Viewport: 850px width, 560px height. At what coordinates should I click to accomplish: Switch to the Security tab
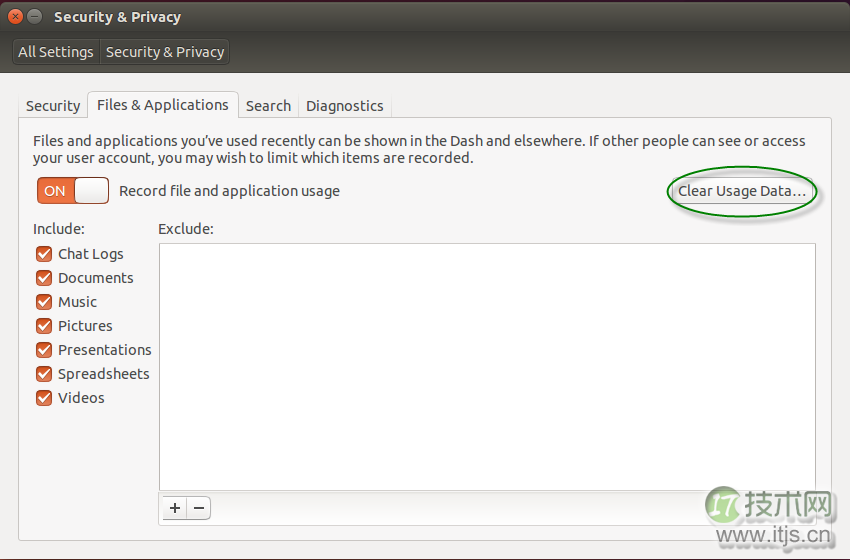pos(53,106)
